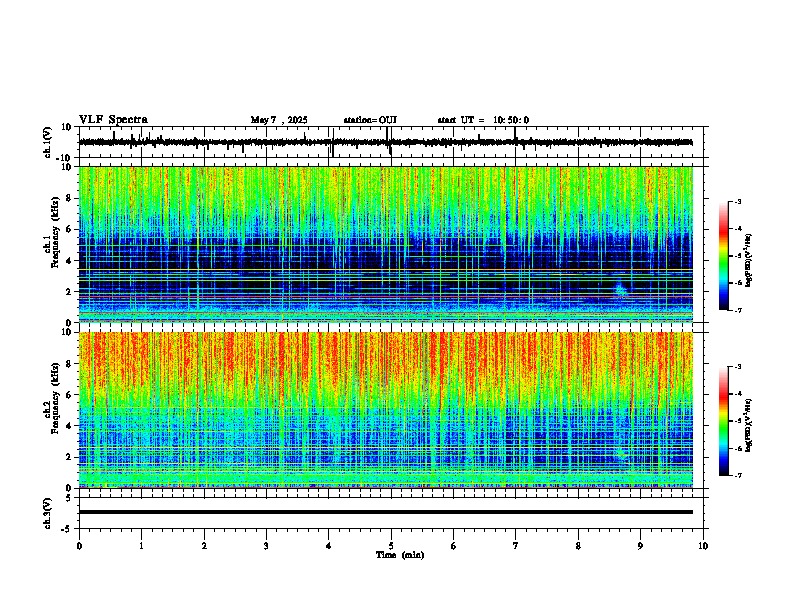
Task: Click the 'Time (min)' axis label
Action: tap(400, 555)
